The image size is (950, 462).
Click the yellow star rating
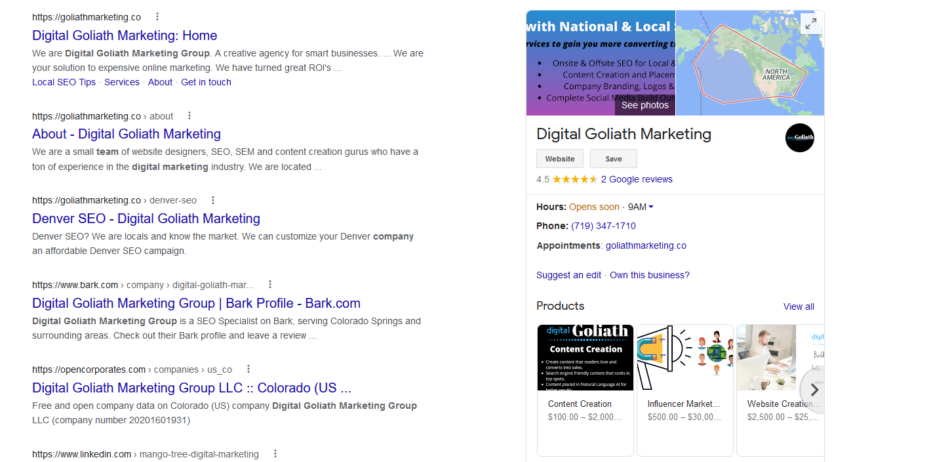click(574, 179)
